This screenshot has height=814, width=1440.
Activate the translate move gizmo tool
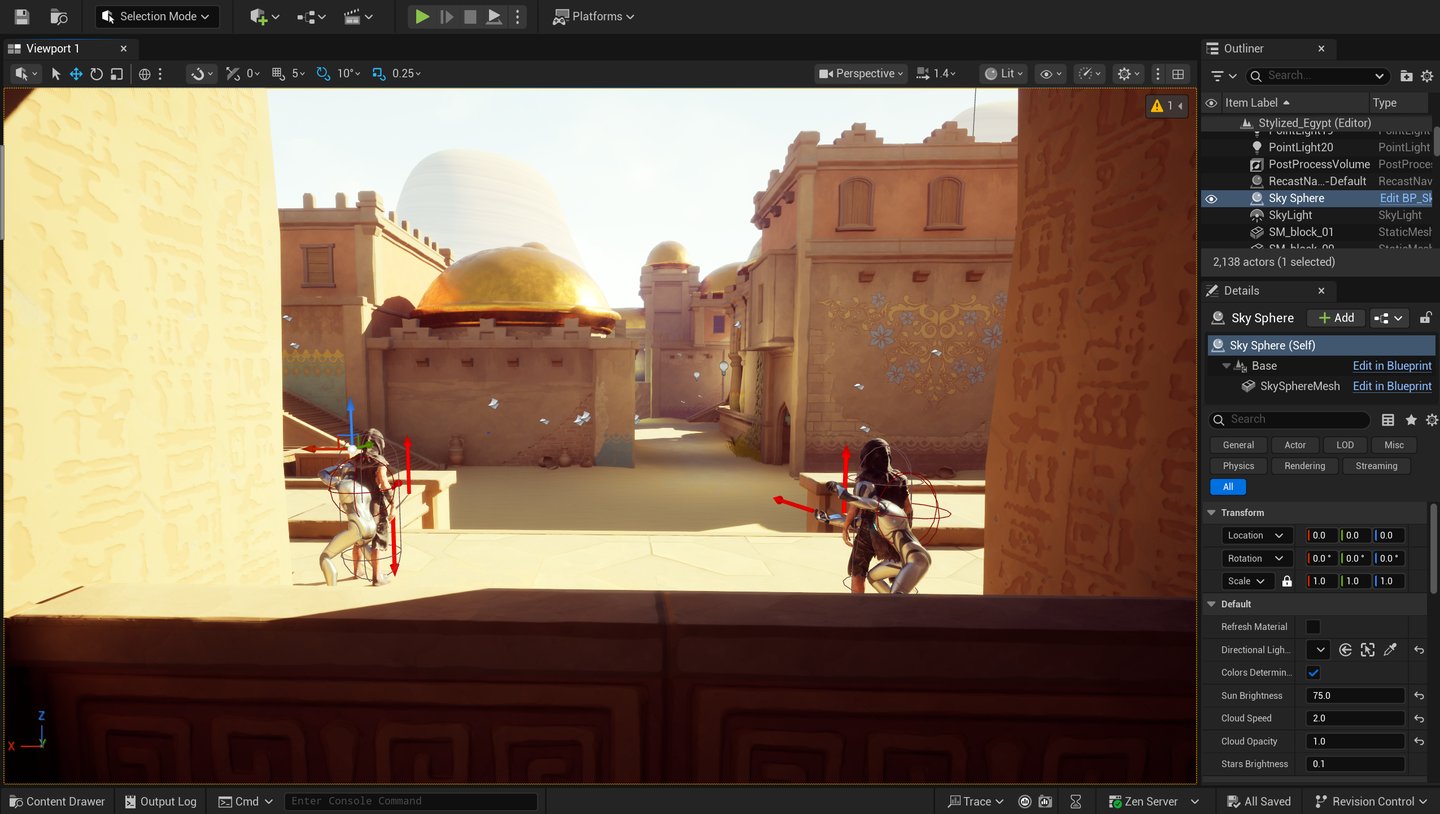tap(76, 74)
